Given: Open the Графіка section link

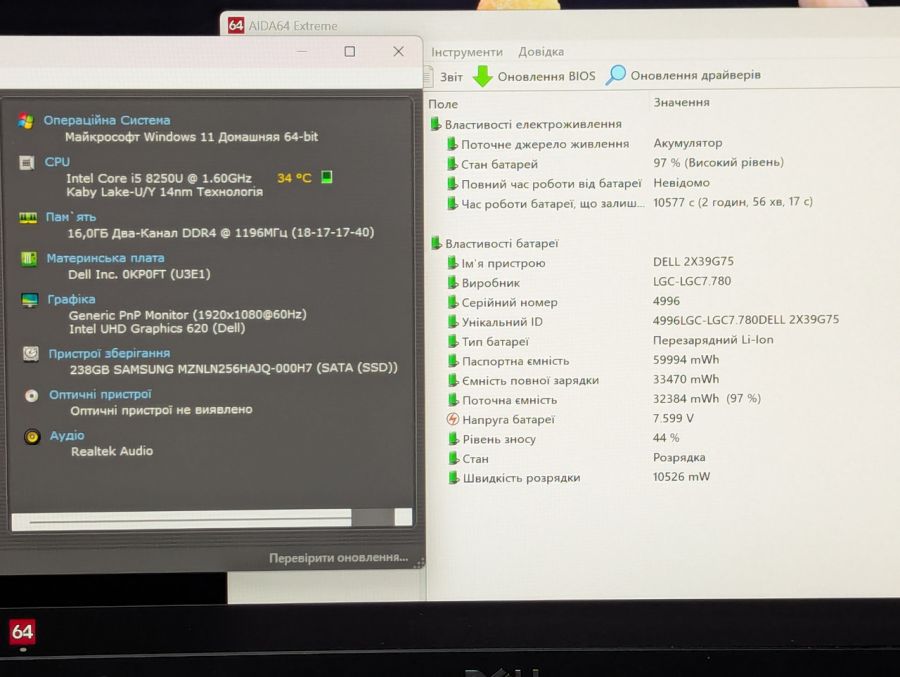Looking at the screenshot, I should pyautogui.click(x=71, y=299).
